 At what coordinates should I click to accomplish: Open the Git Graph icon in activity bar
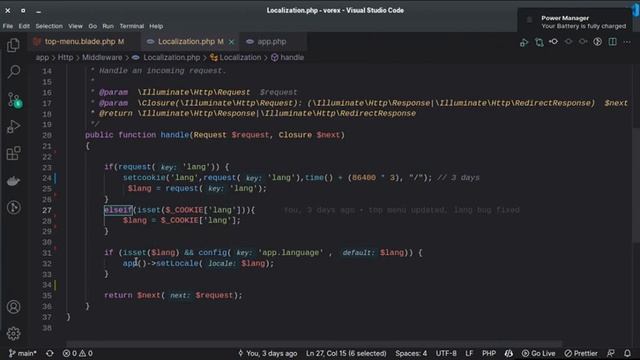tap(13, 207)
